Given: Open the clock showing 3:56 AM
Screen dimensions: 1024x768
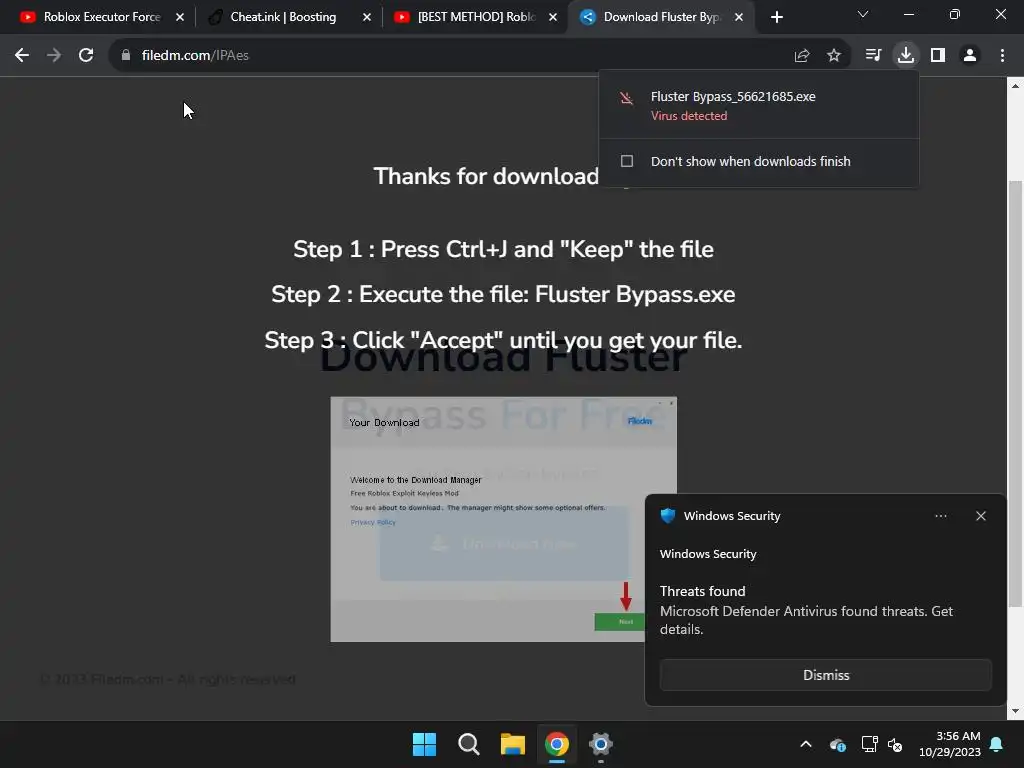Looking at the screenshot, I should pyautogui.click(x=950, y=744).
